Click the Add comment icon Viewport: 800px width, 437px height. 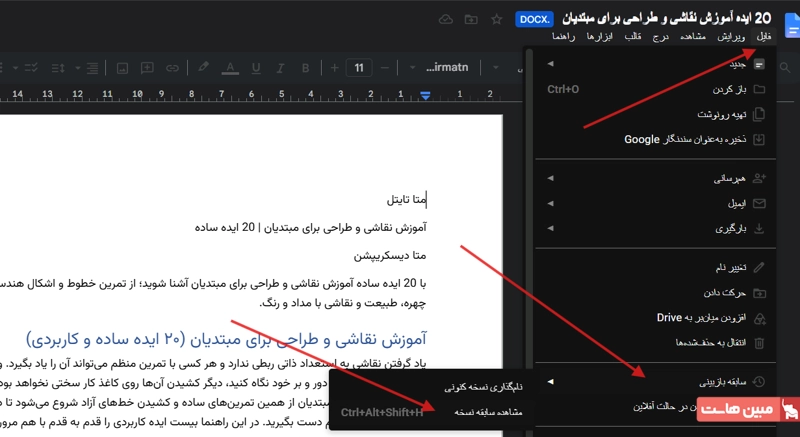click(147, 68)
